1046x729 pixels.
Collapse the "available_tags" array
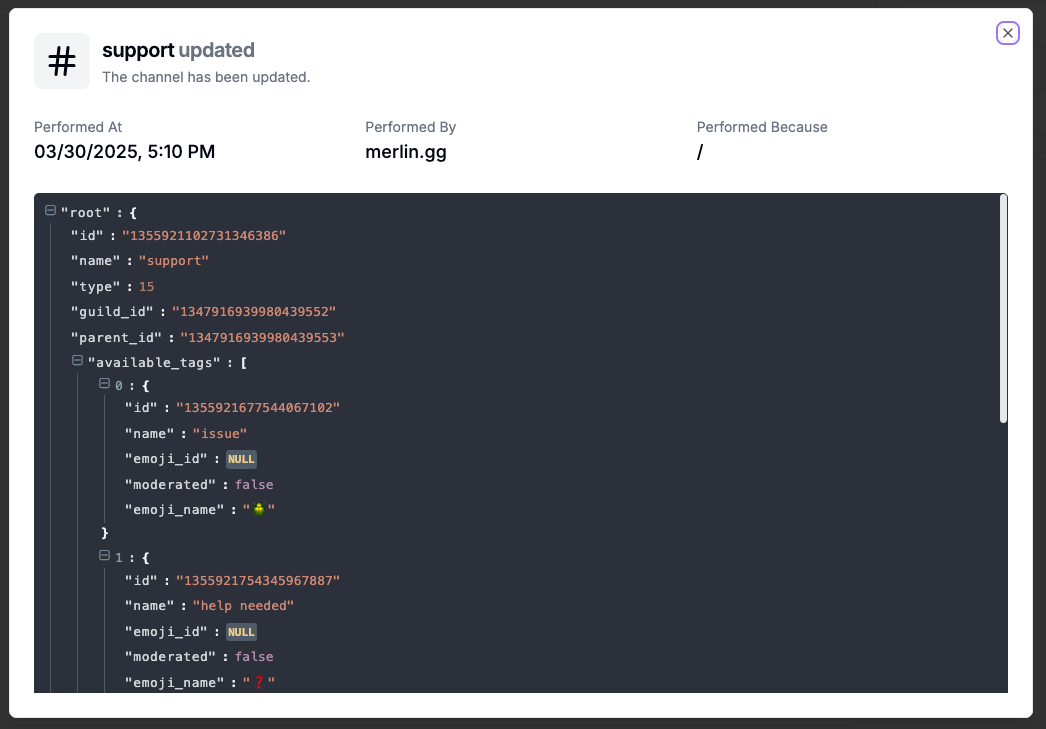77,361
